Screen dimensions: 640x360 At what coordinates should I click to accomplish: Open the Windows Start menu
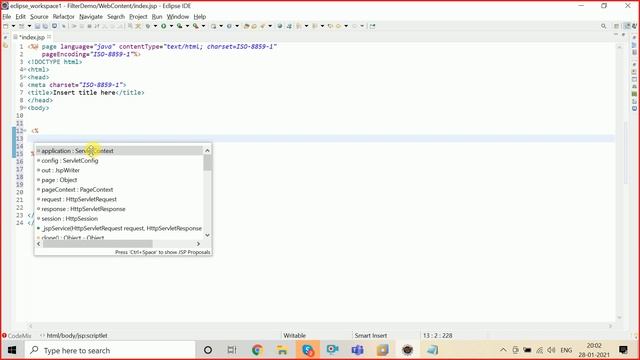pos(12,350)
